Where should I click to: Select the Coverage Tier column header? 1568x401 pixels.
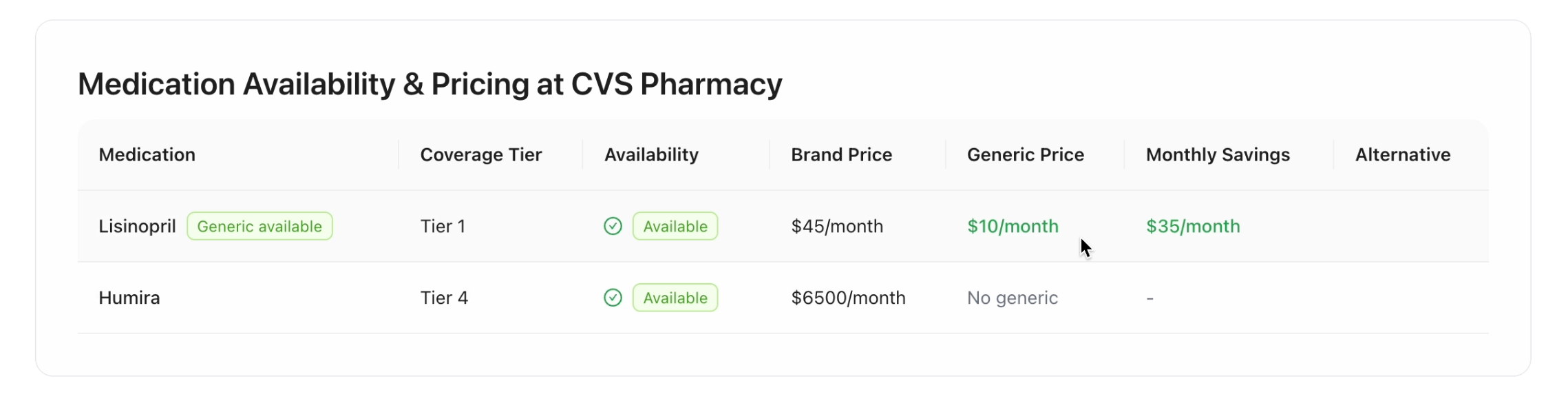tap(481, 154)
